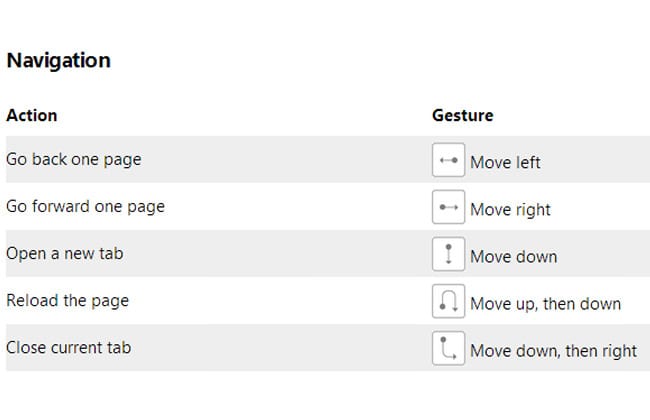Click the 'Move right' gesture label
Image resolution: width=650 pixels, height=420 pixels.
(510, 209)
